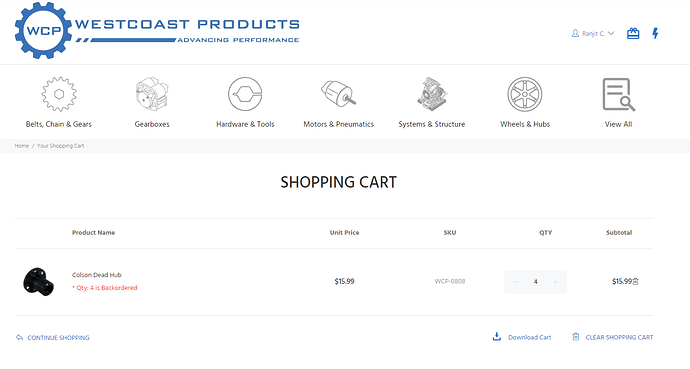Open the View All label

tap(618, 124)
